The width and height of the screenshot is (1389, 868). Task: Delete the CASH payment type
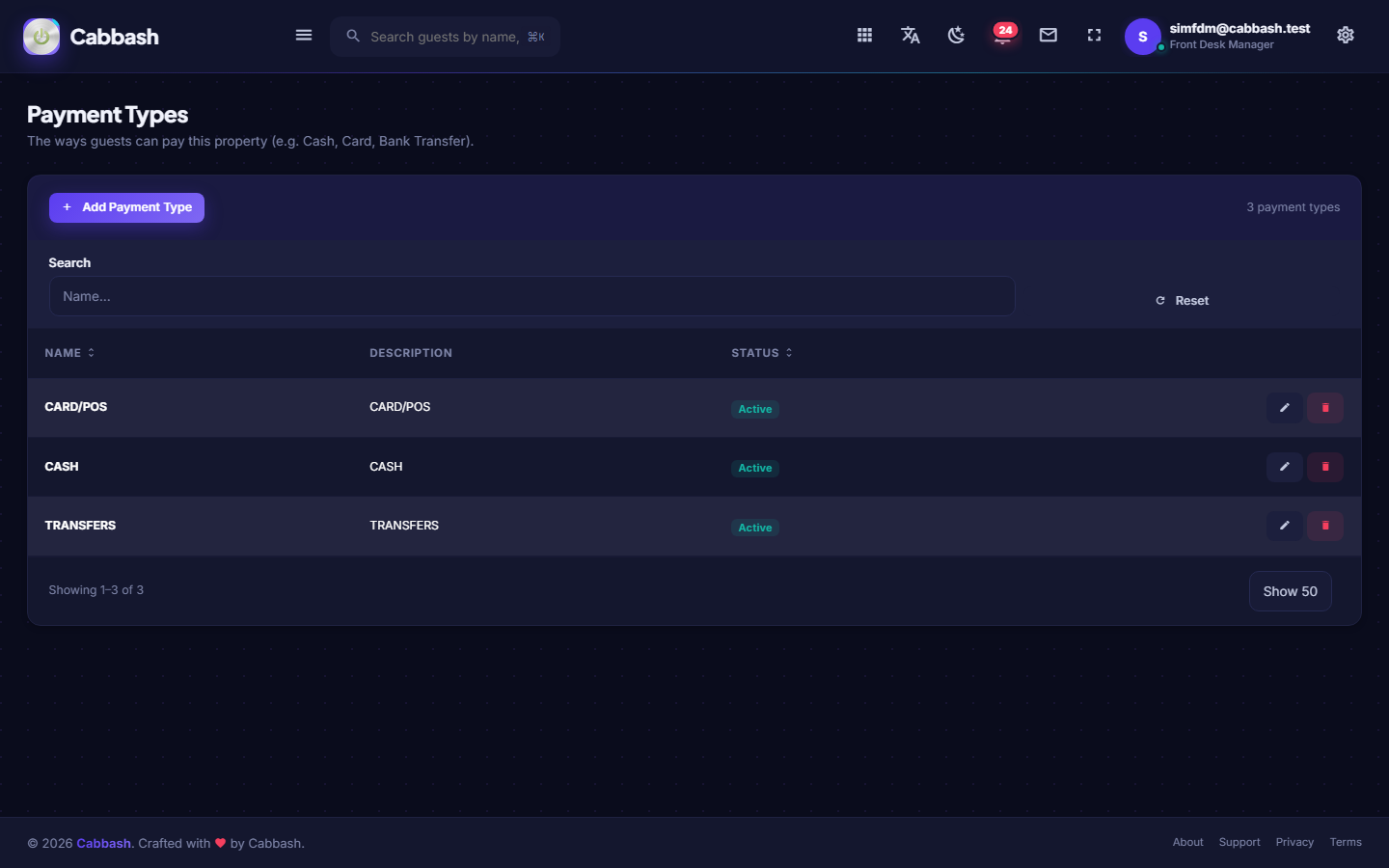click(1325, 467)
